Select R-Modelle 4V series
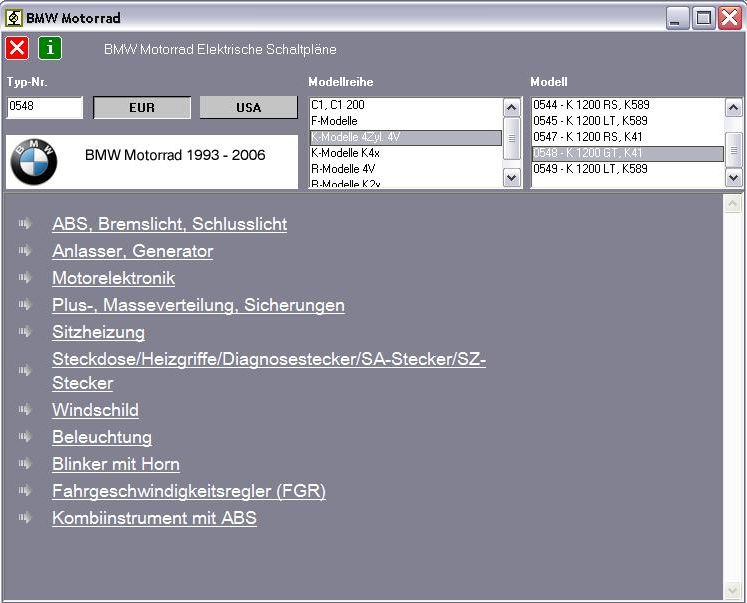 (x=406, y=169)
